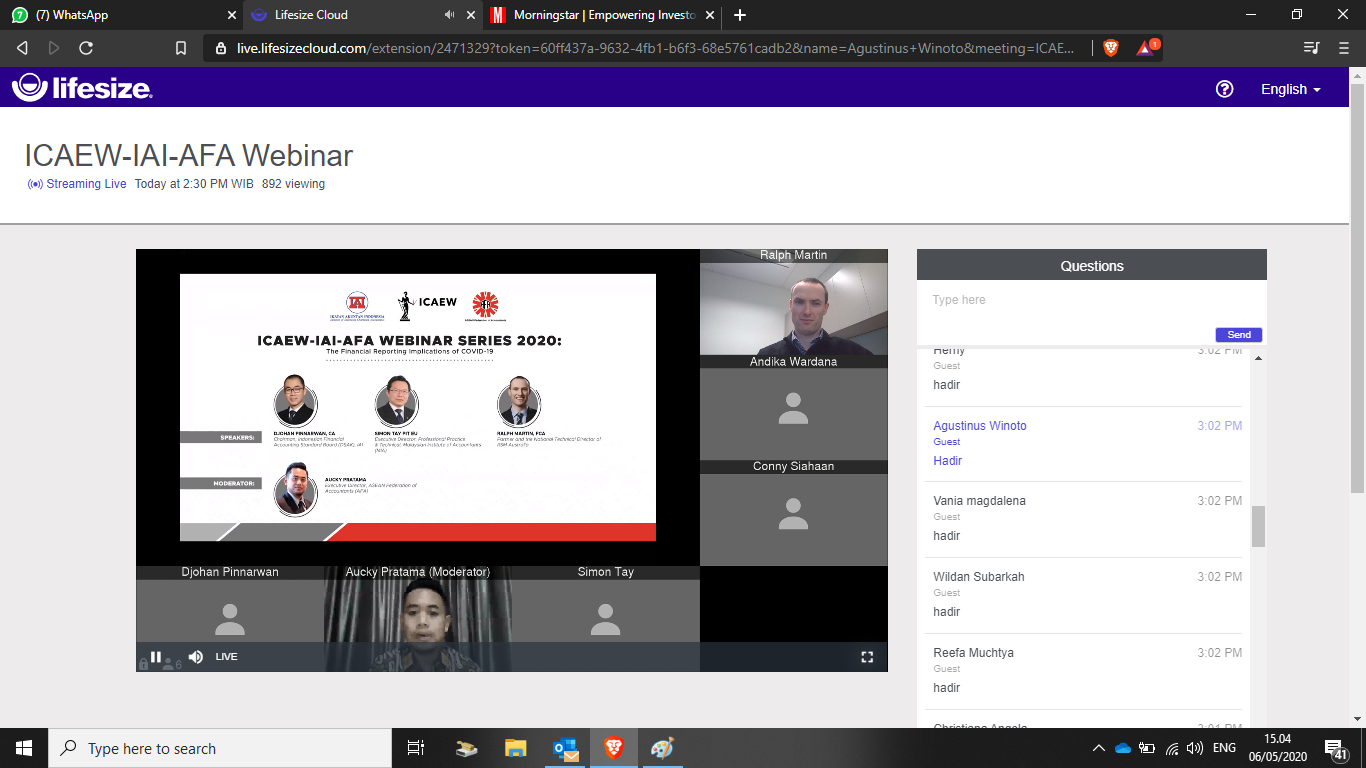Click the Streaming Live status link
The height and width of the screenshot is (768, 1366).
pyautogui.click(x=77, y=184)
